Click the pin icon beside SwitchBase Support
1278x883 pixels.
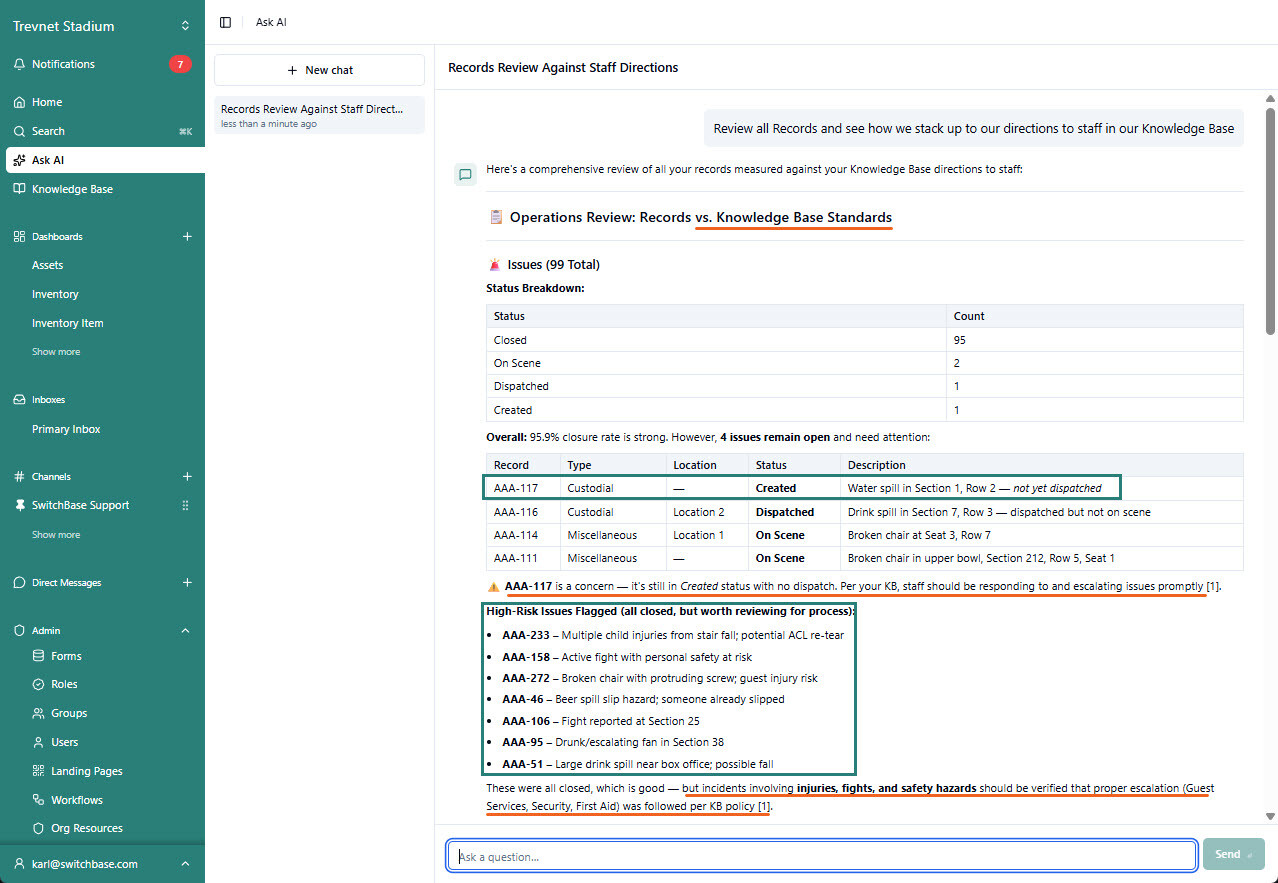19,506
